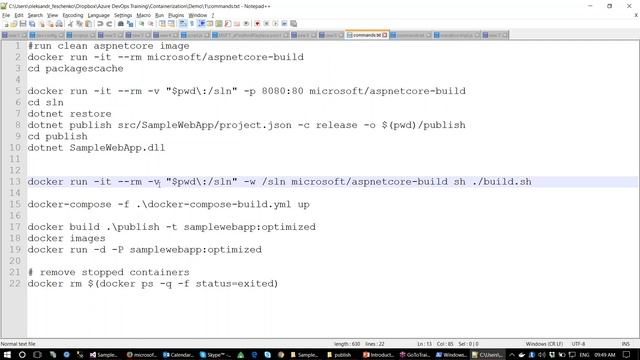Click the Stop Recording macro icon
This screenshot has width=640, height=360.
coord(266,24)
